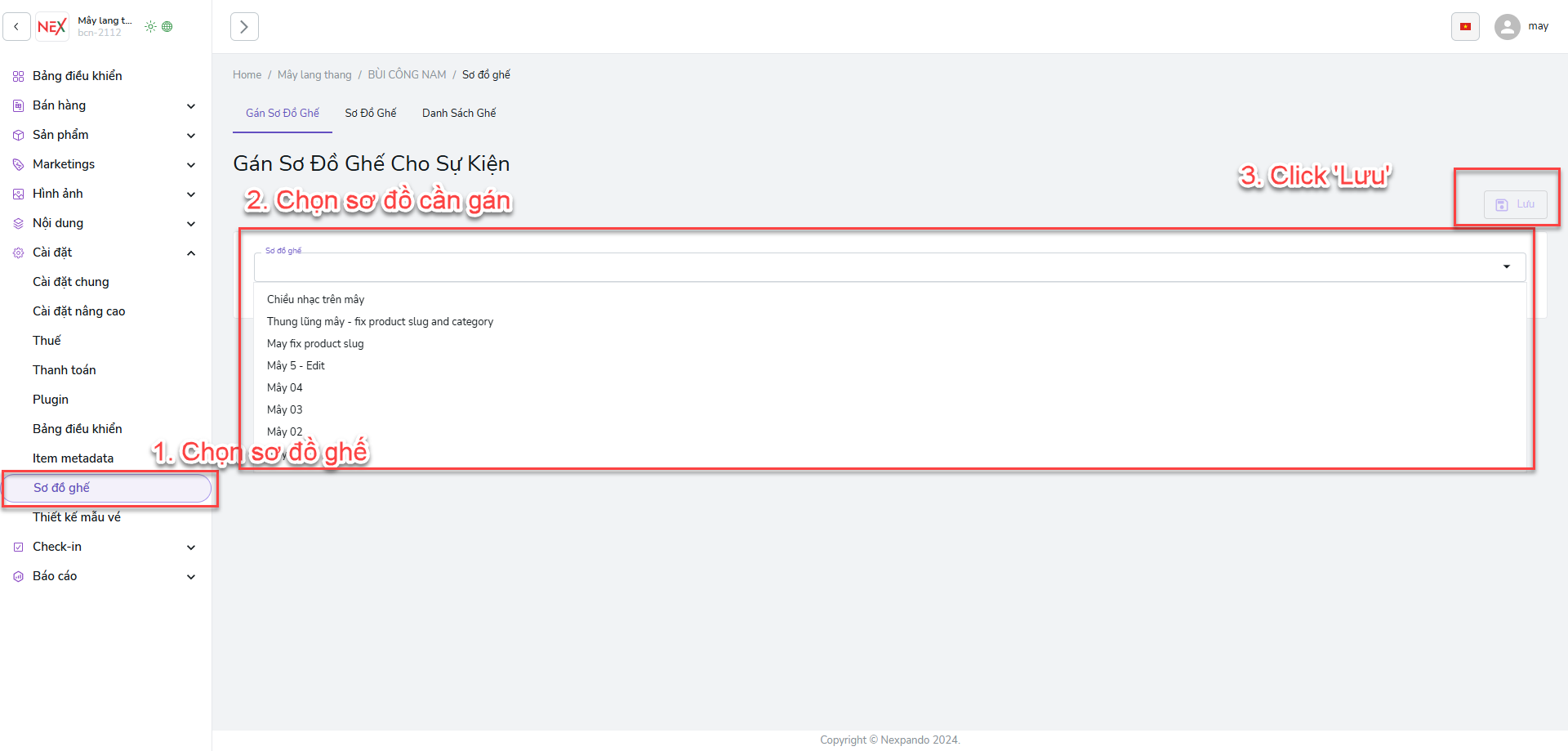Click the Check-in sidebar icon
The height and width of the screenshot is (751, 1568).
(x=18, y=547)
